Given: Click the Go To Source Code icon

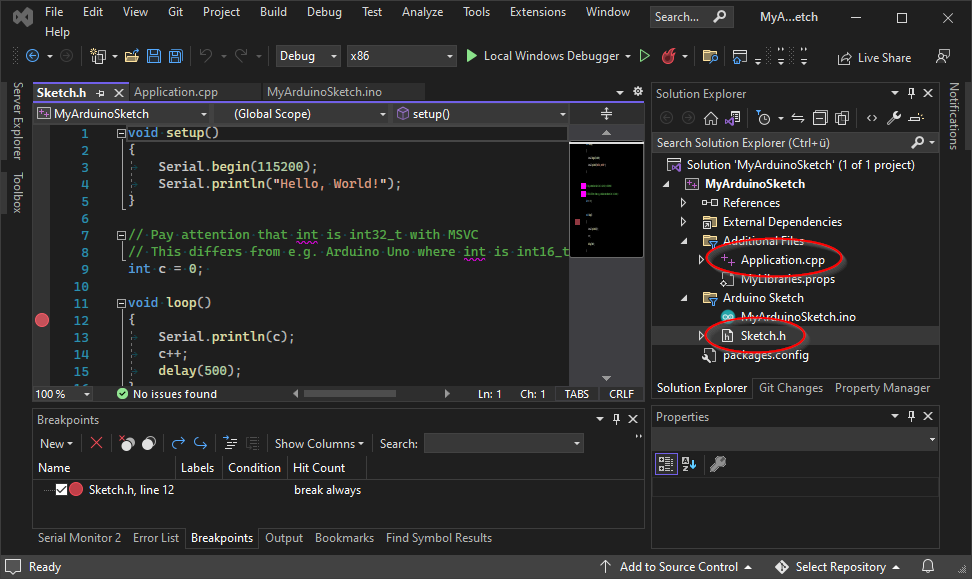Looking at the screenshot, I should 231,443.
